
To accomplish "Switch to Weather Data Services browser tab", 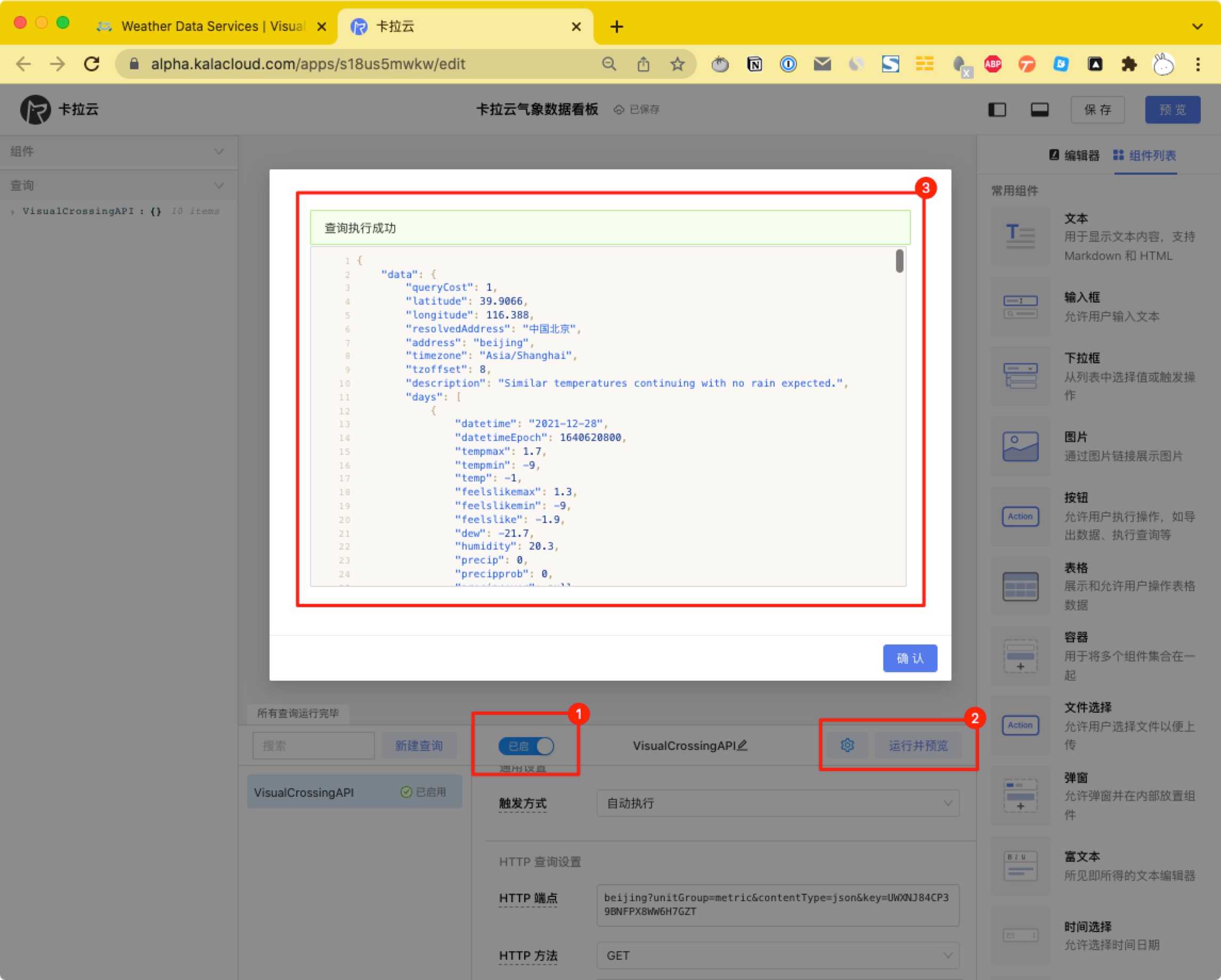I will [x=204, y=26].
